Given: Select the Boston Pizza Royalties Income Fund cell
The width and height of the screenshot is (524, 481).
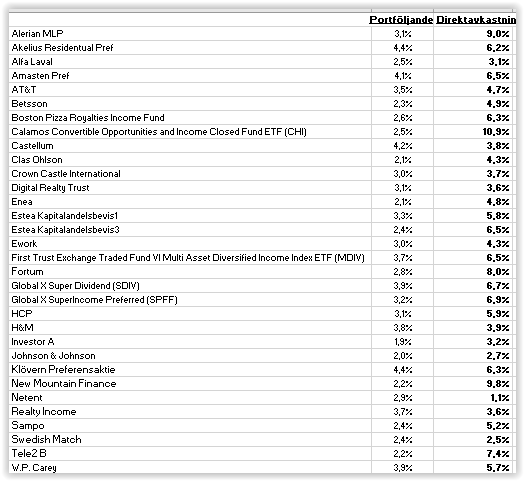Looking at the screenshot, I should click(x=190, y=118).
